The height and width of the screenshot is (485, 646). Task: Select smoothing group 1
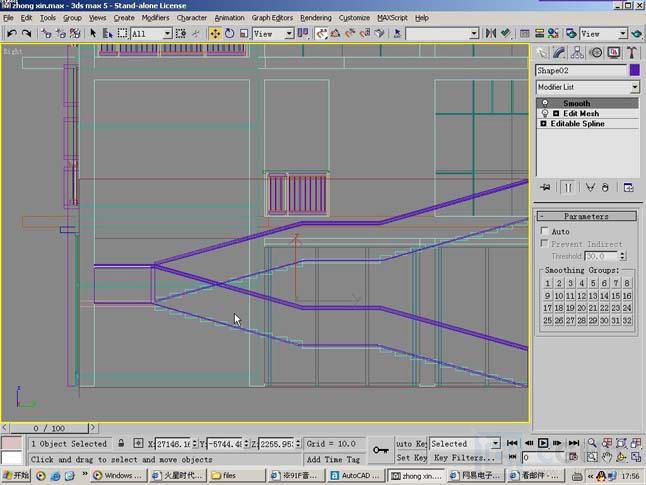548,283
